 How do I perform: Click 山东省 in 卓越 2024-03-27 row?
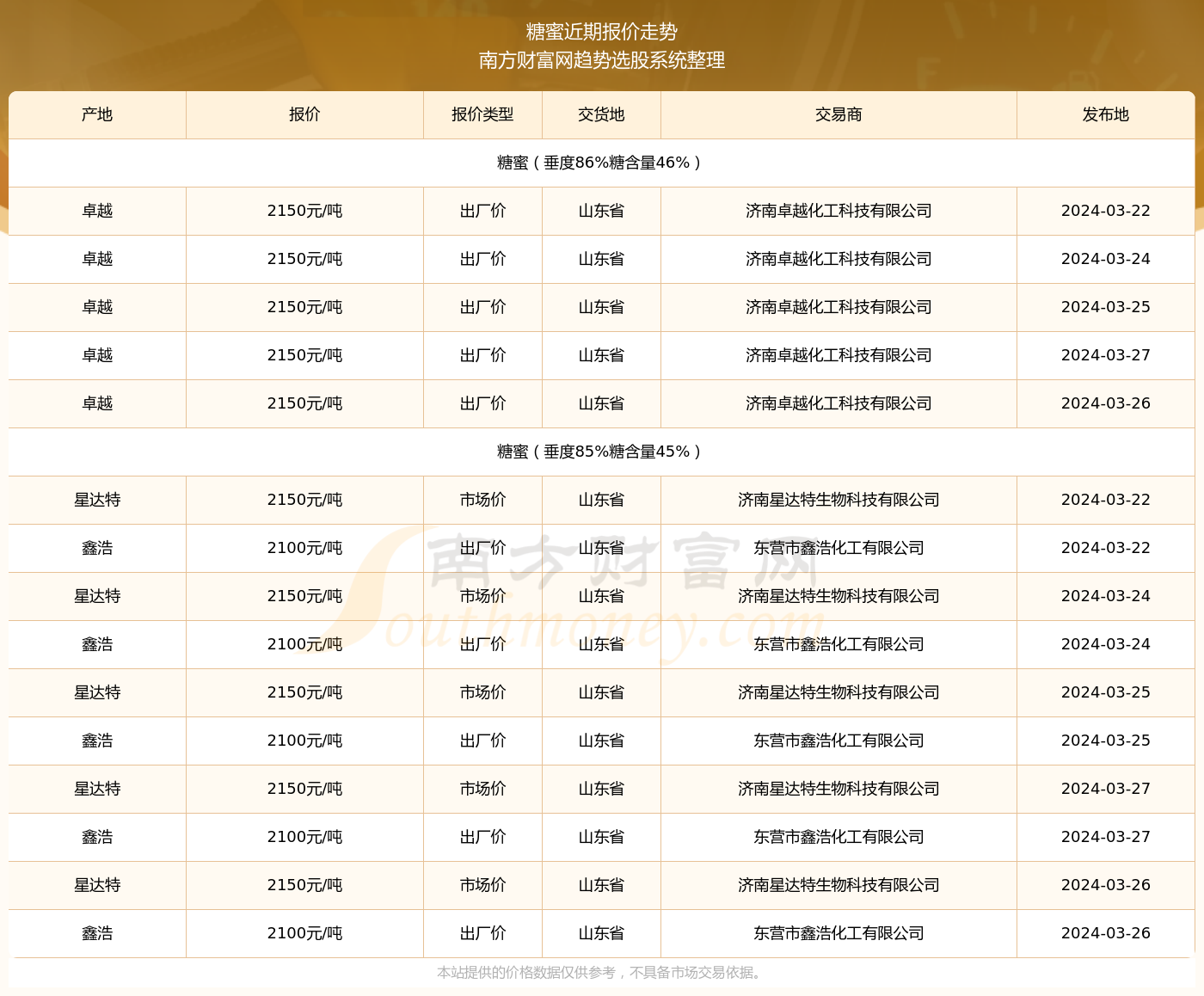pos(601,355)
